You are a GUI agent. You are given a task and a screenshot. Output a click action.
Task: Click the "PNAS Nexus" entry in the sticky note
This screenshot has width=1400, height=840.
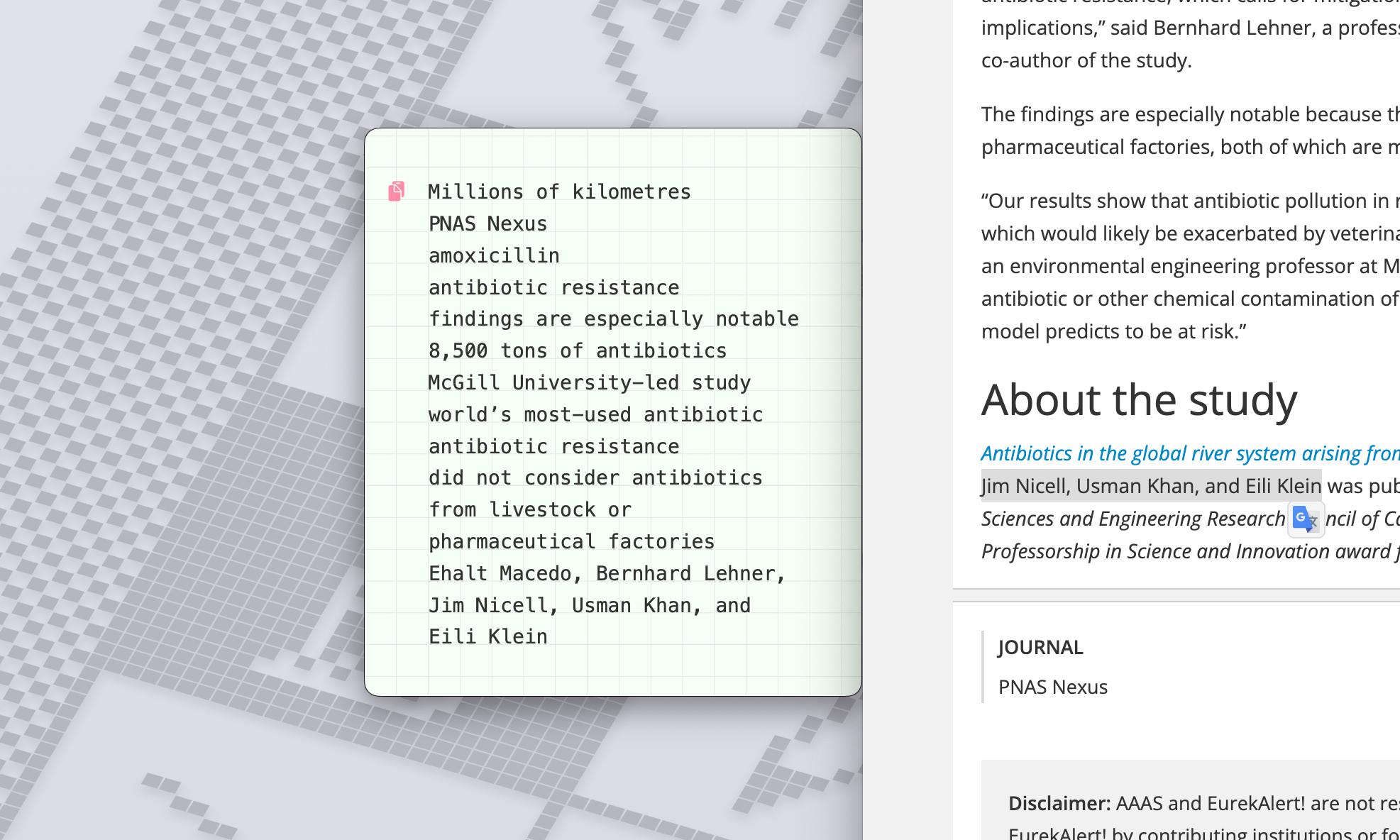(487, 223)
